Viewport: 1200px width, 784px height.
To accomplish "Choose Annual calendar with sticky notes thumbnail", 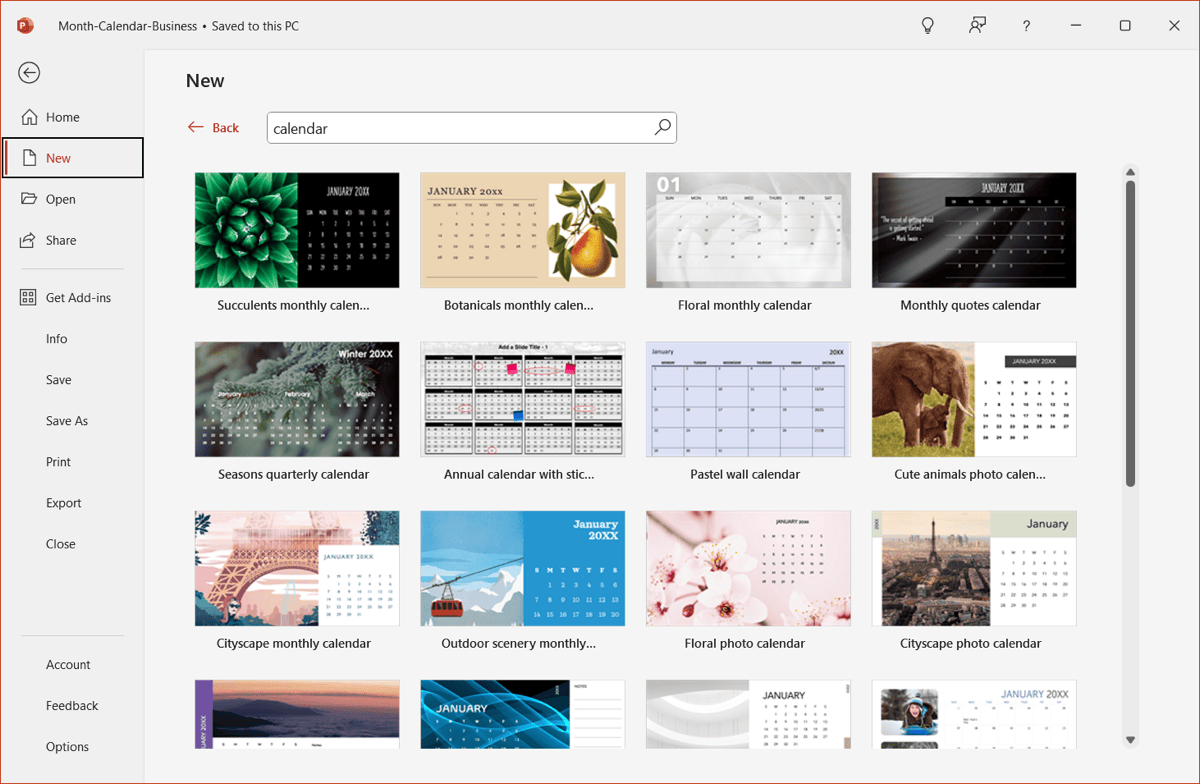I will click(x=523, y=399).
